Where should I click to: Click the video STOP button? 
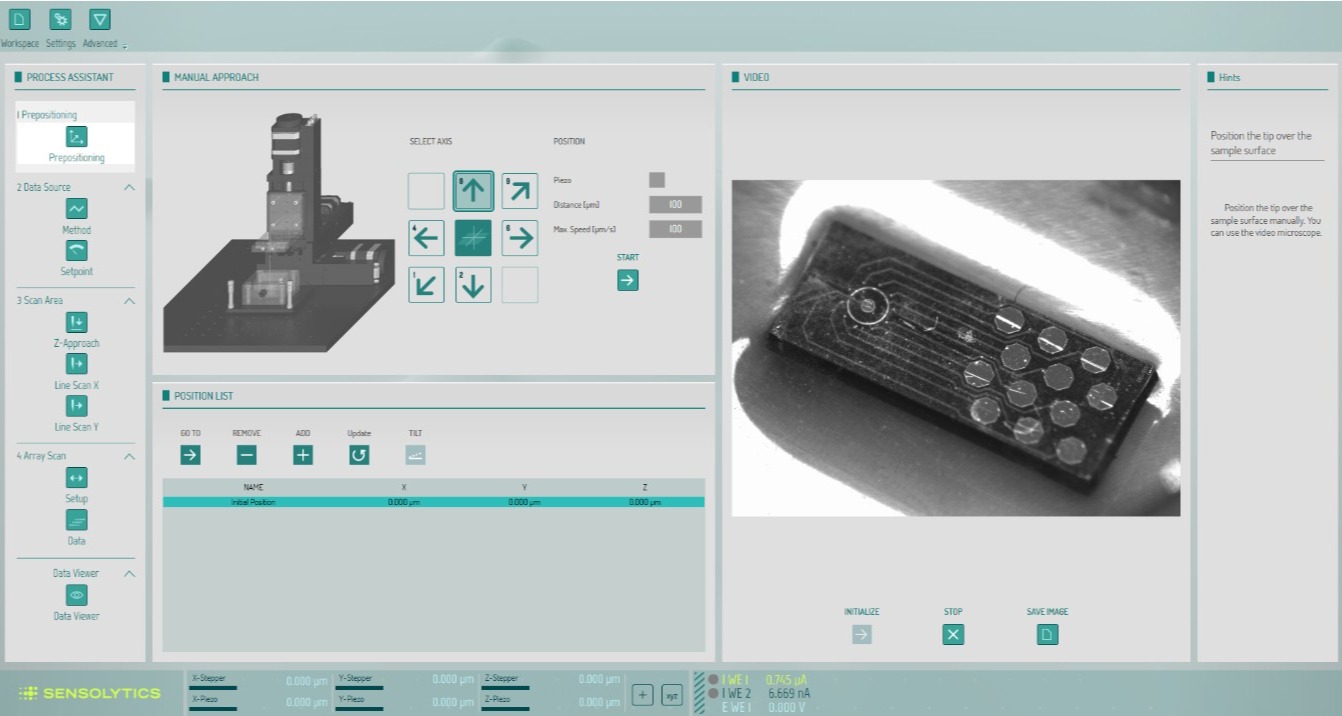pyautogui.click(x=953, y=634)
